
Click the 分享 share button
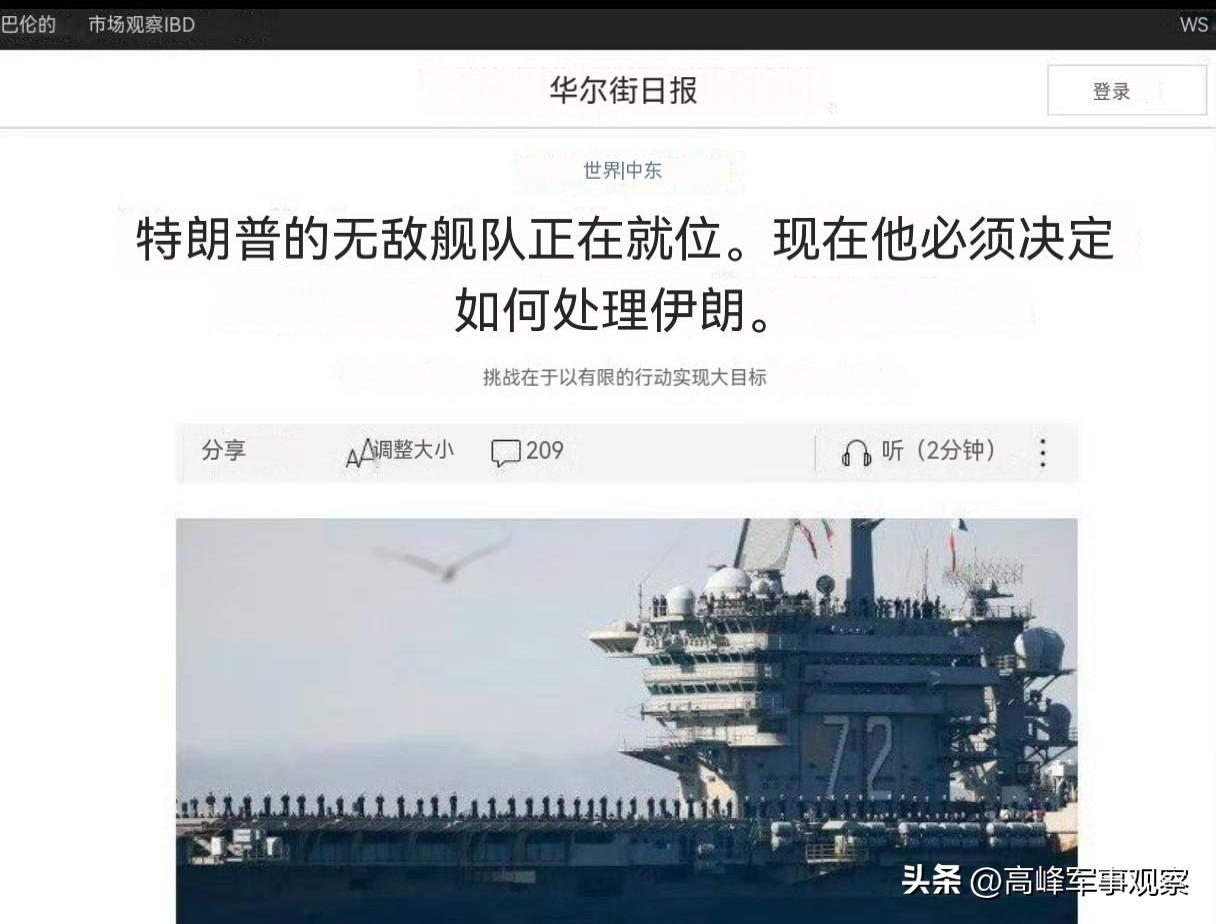[x=223, y=450]
